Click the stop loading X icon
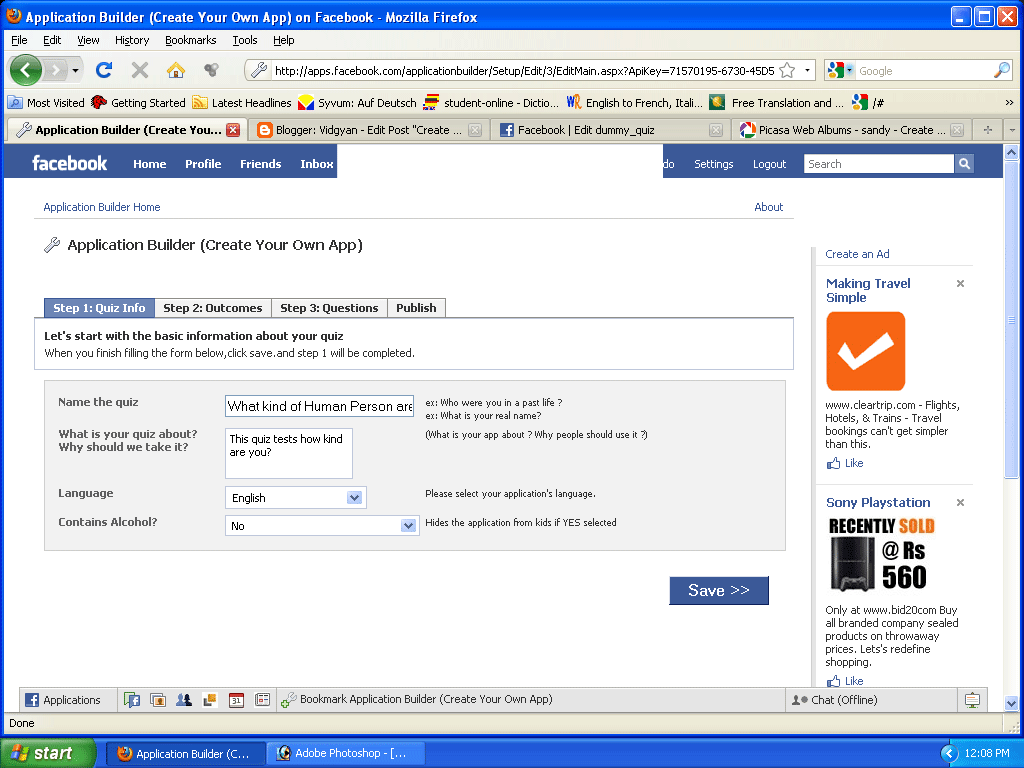 coord(140,70)
